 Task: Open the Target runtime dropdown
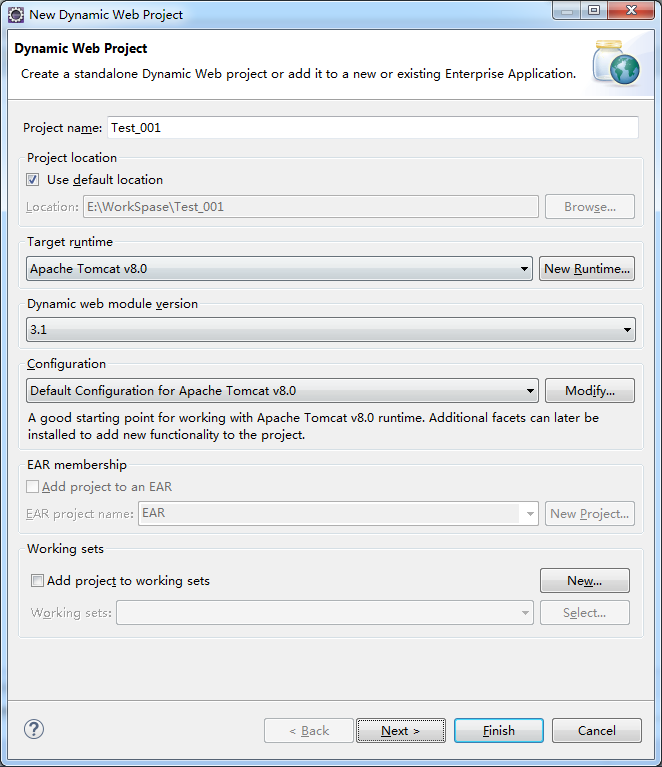pyautogui.click(x=279, y=269)
